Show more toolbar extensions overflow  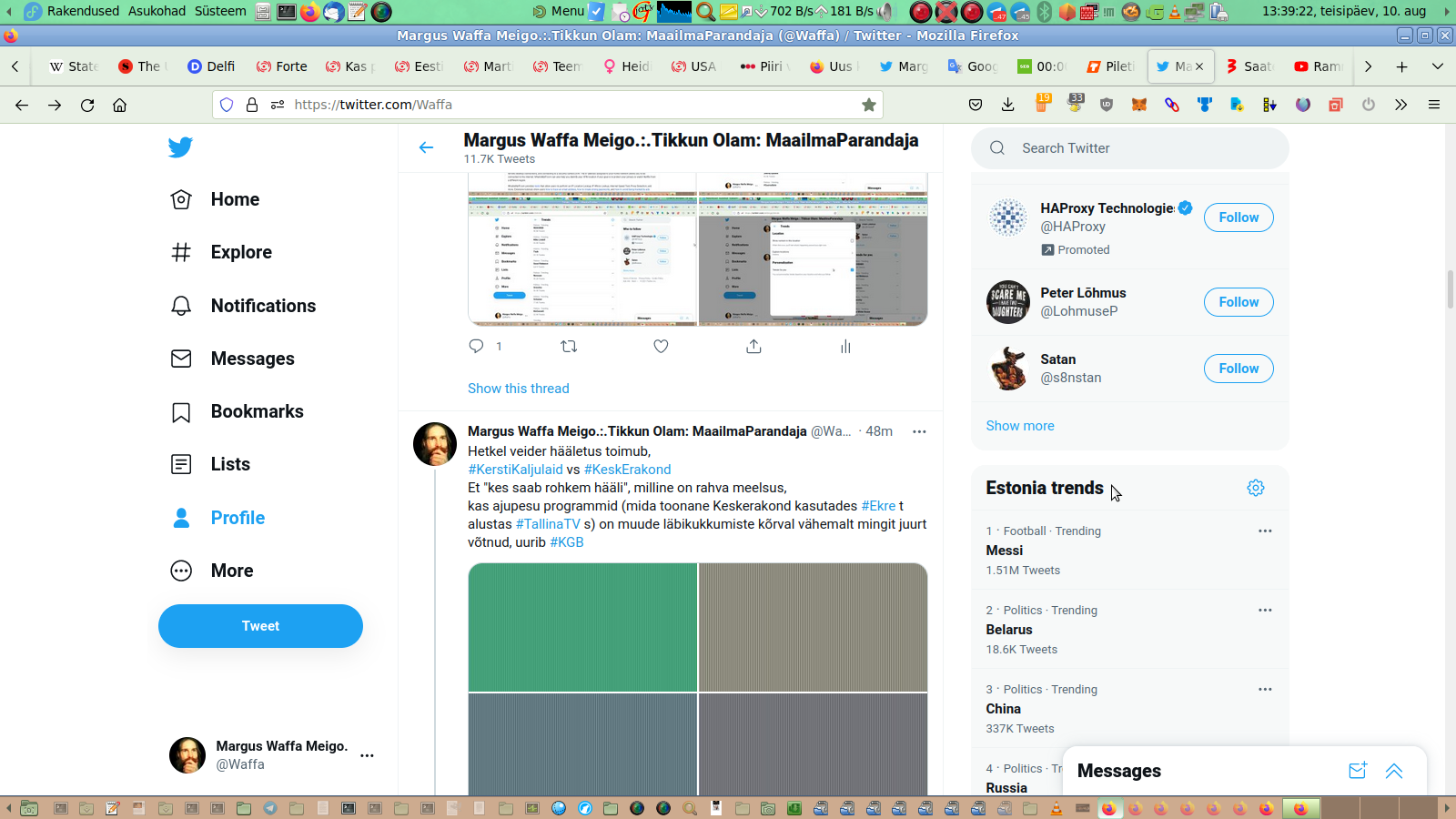click(1401, 105)
